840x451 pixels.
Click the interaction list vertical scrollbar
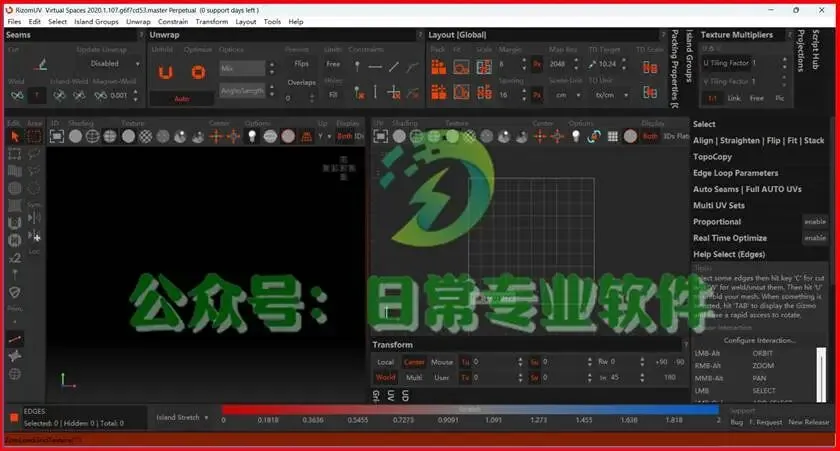(821, 374)
